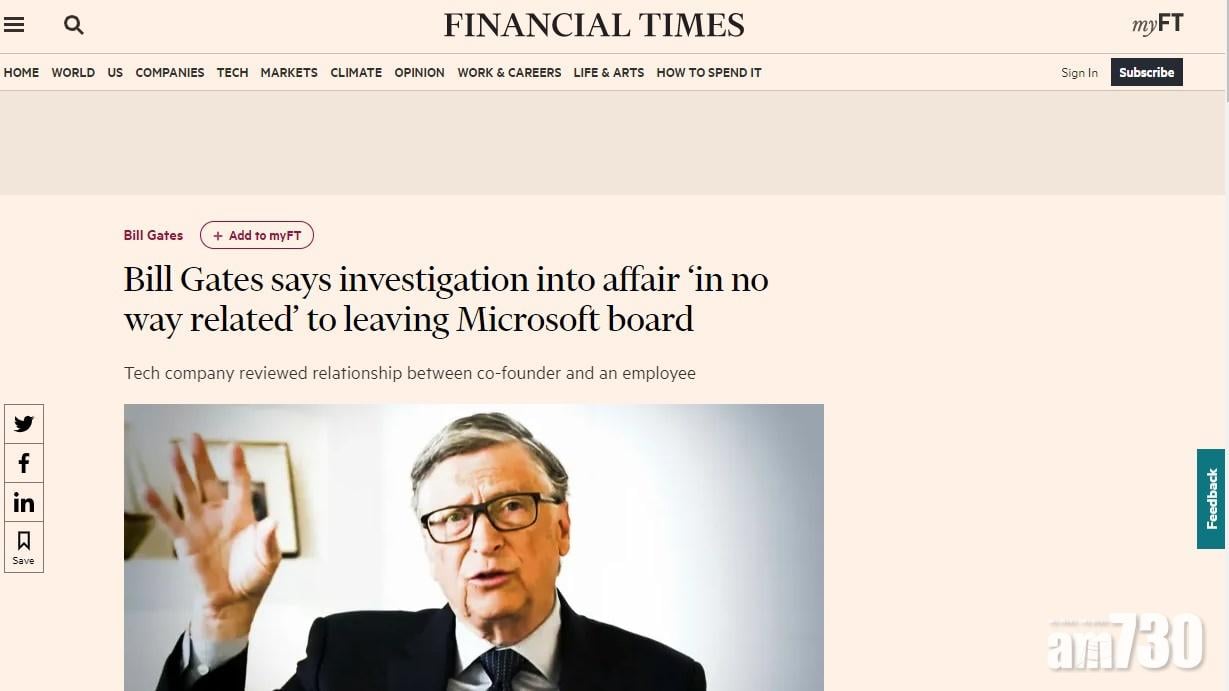Open myFT in the header
Image resolution: width=1229 pixels, height=691 pixels.
click(1157, 25)
